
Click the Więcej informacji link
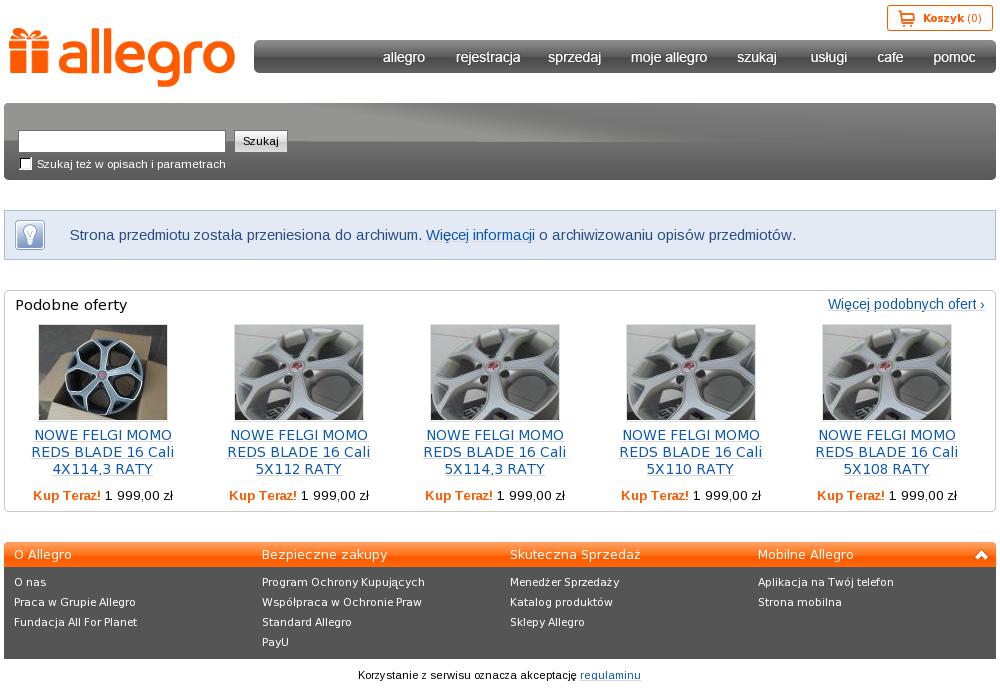coord(480,235)
